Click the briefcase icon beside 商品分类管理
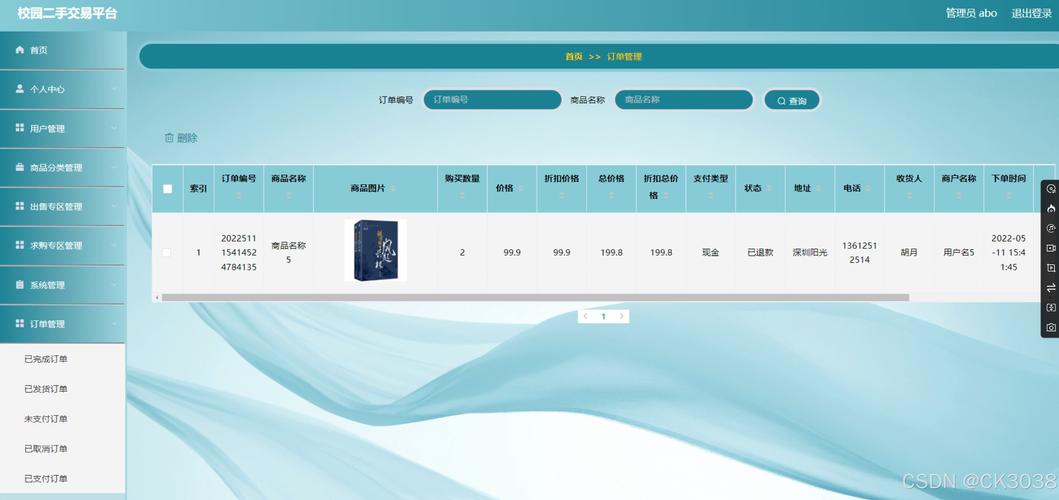Viewport: 1059px width, 500px height. tap(20, 167)
